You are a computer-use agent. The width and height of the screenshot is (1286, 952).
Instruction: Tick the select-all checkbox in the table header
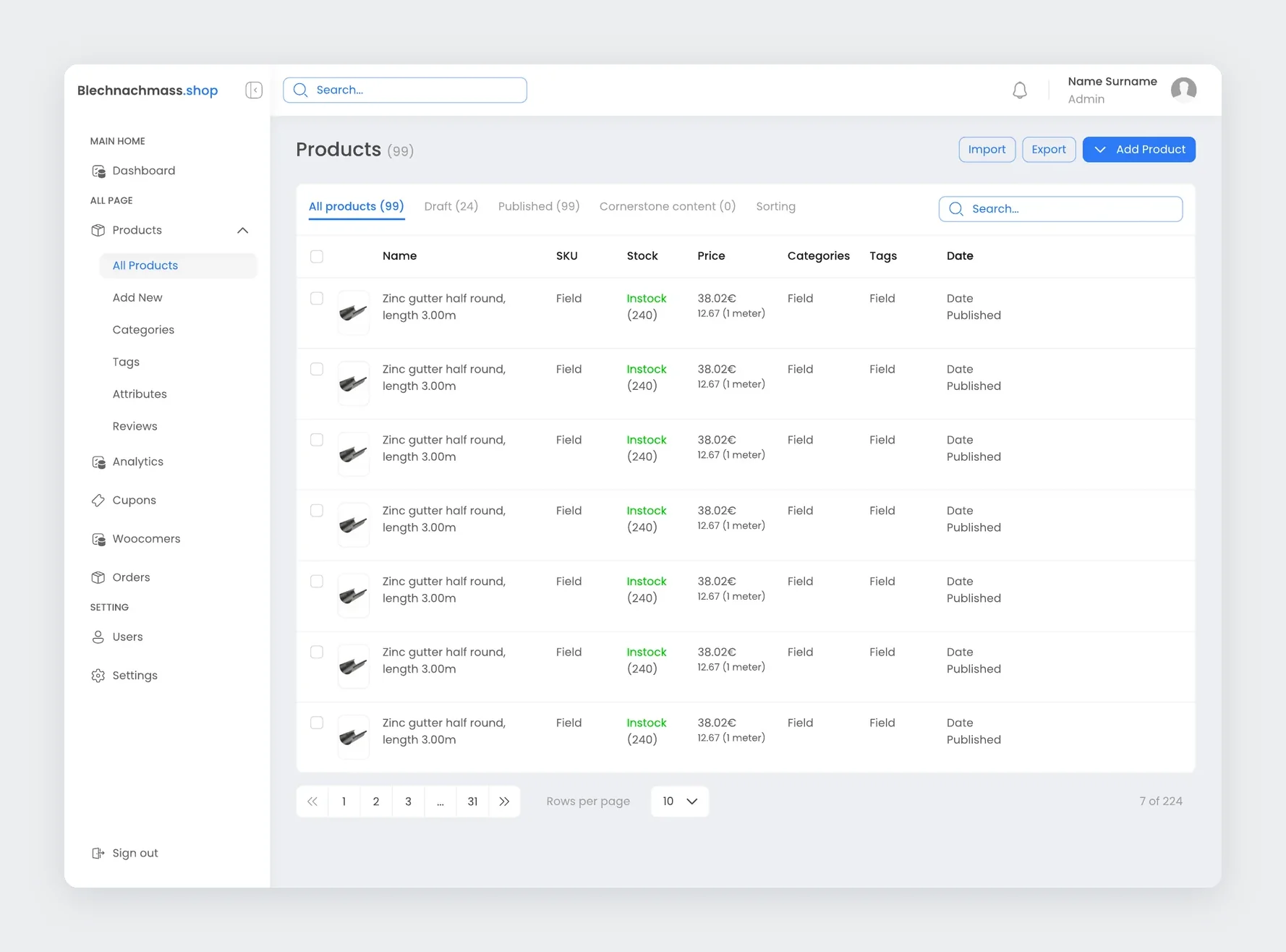(x=317, y=256)
